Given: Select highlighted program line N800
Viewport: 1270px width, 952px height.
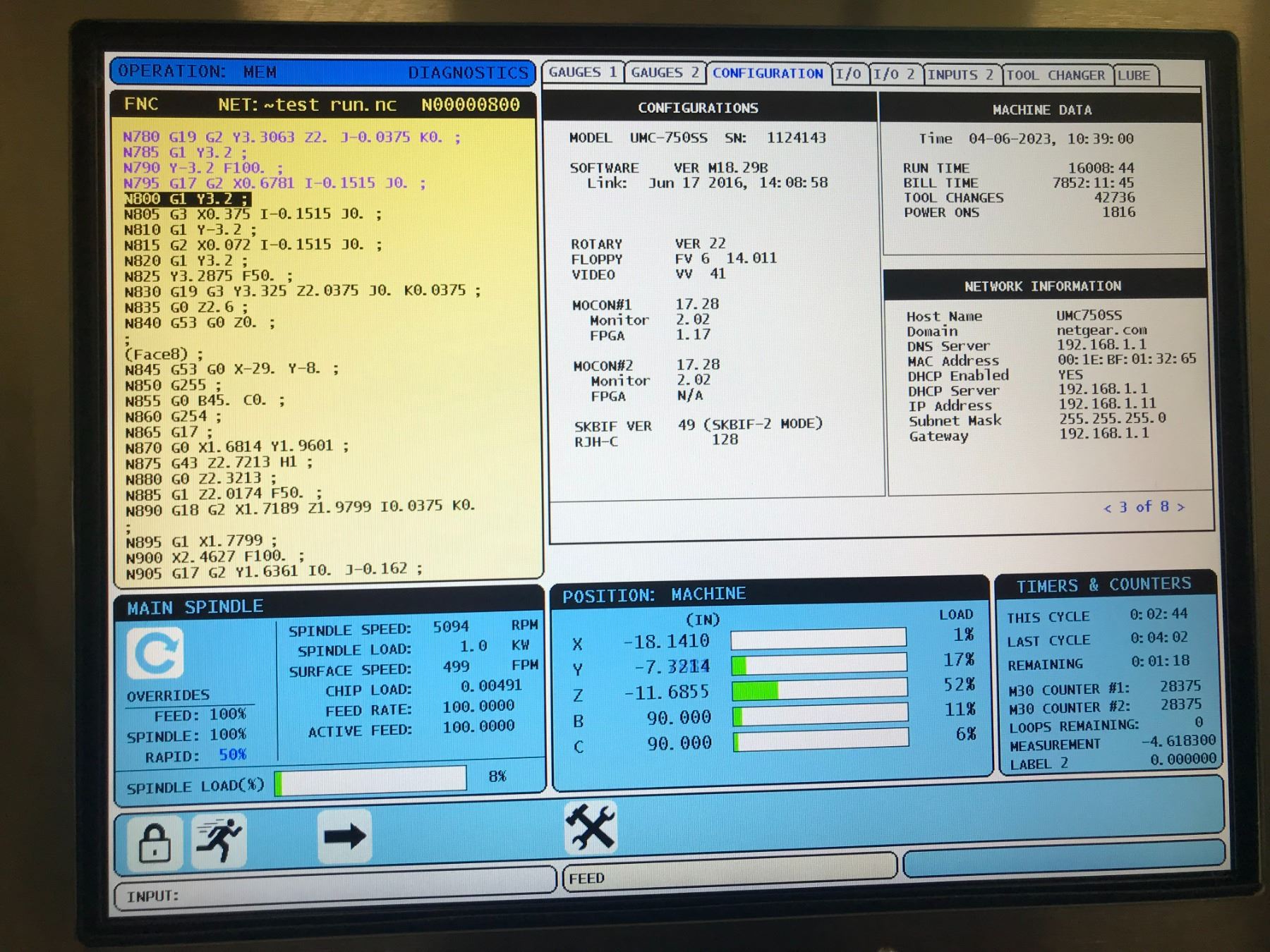Looking at the screenshot, I should pyautogui.click(x=186, y=199).
